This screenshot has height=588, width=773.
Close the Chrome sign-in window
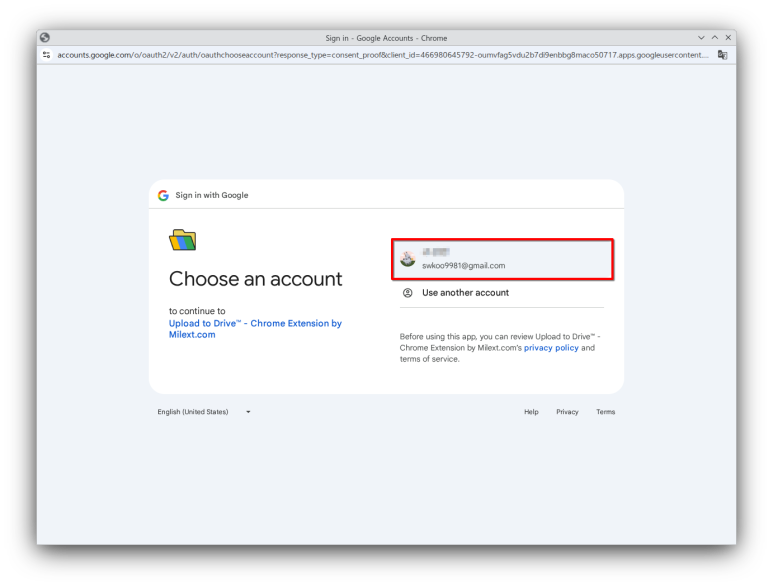[x=728, y=37]
